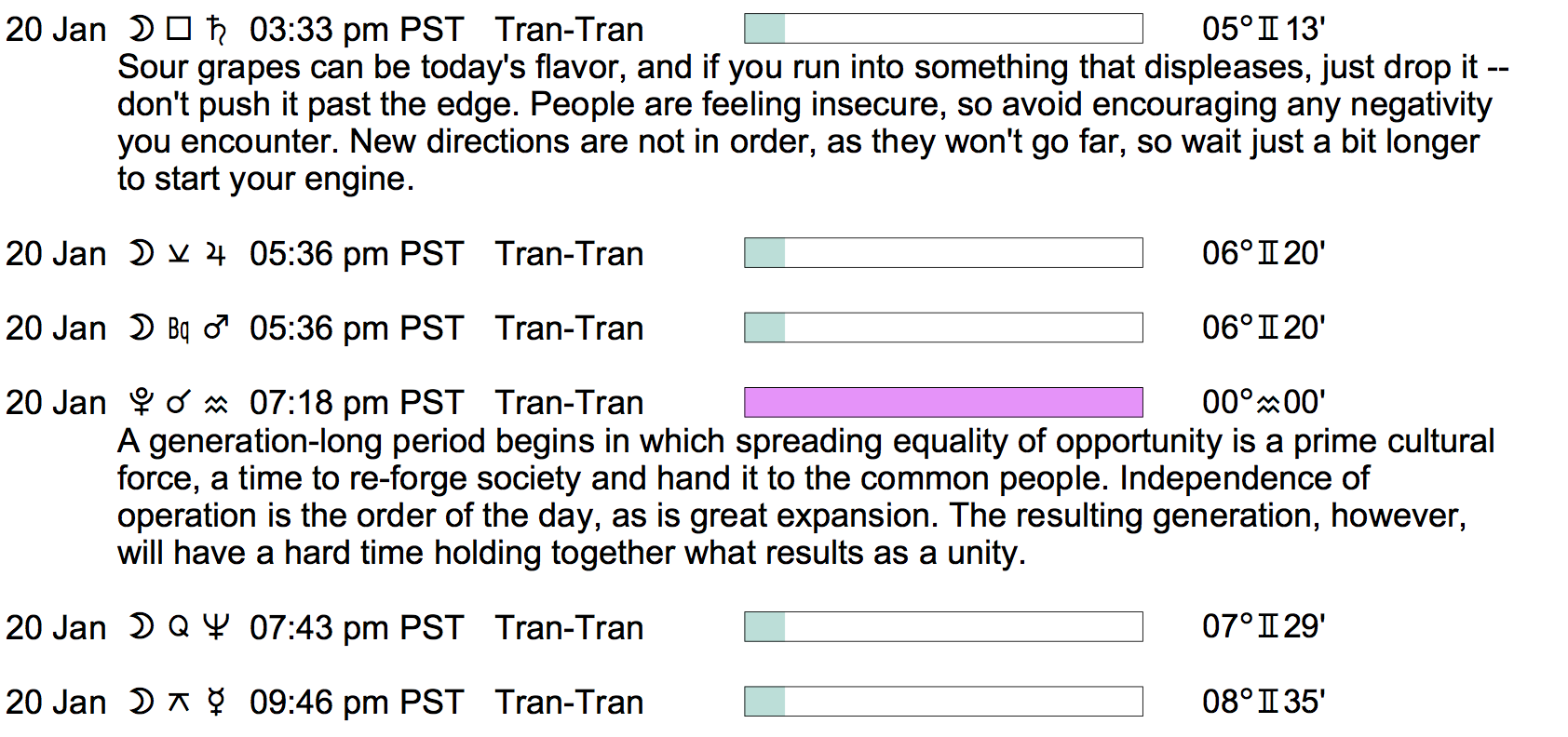Click the 'Sour grapes' interpretation paragraph
Viewport: 1568px width, 737px height.
point(810,123)
